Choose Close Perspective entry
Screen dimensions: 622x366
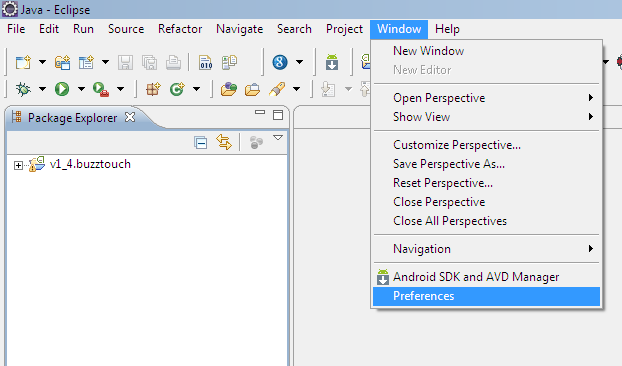coord(486,202)
